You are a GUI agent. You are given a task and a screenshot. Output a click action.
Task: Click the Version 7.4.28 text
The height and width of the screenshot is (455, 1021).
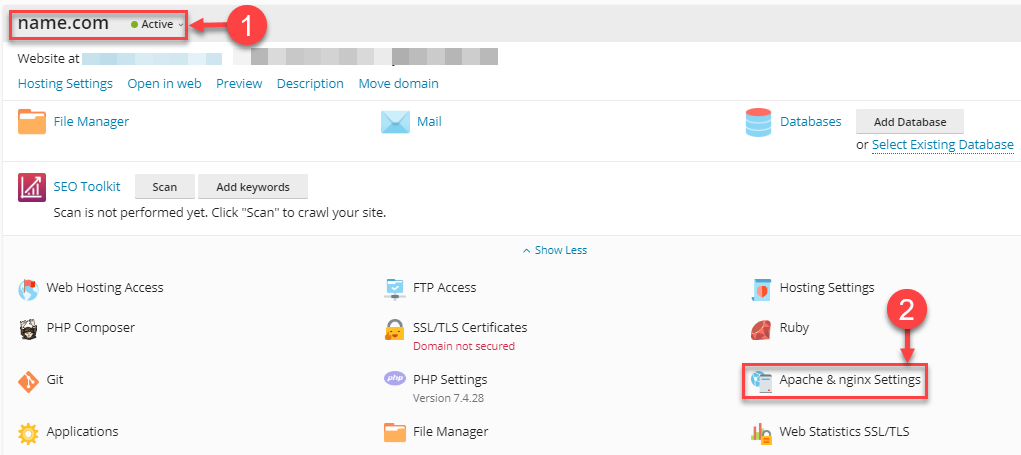tap(448, 398)
